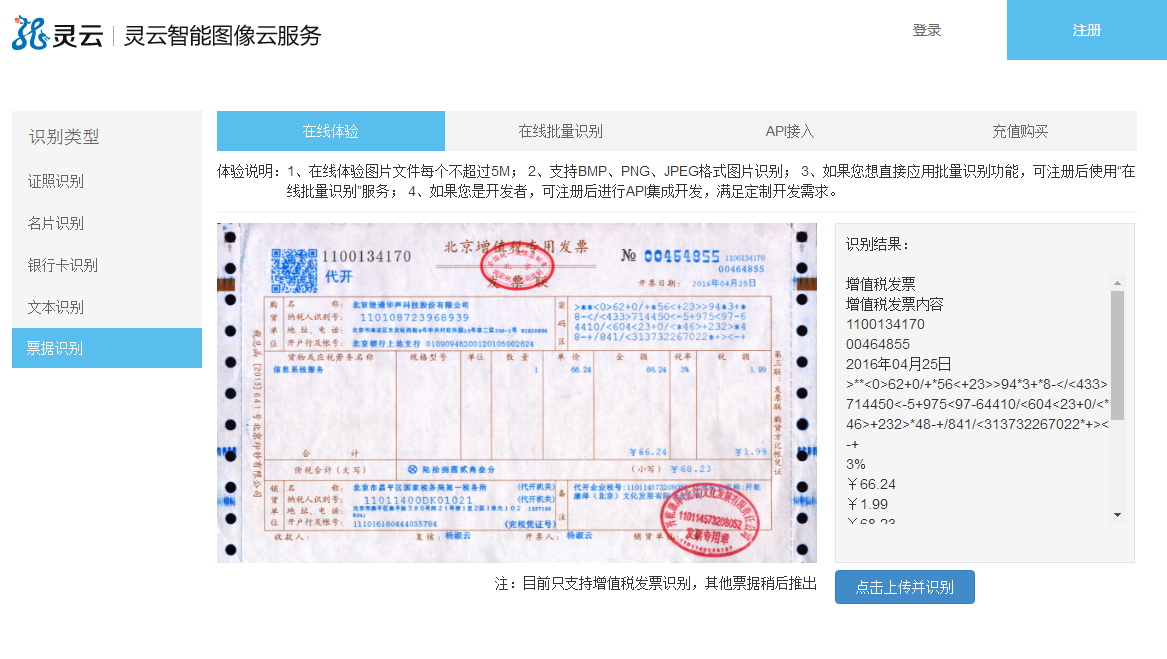Screen dimensions: 1167x659
Task: Select the highlighted 票据识别 item
Action: pyautogui.click(x=56, y=348)
